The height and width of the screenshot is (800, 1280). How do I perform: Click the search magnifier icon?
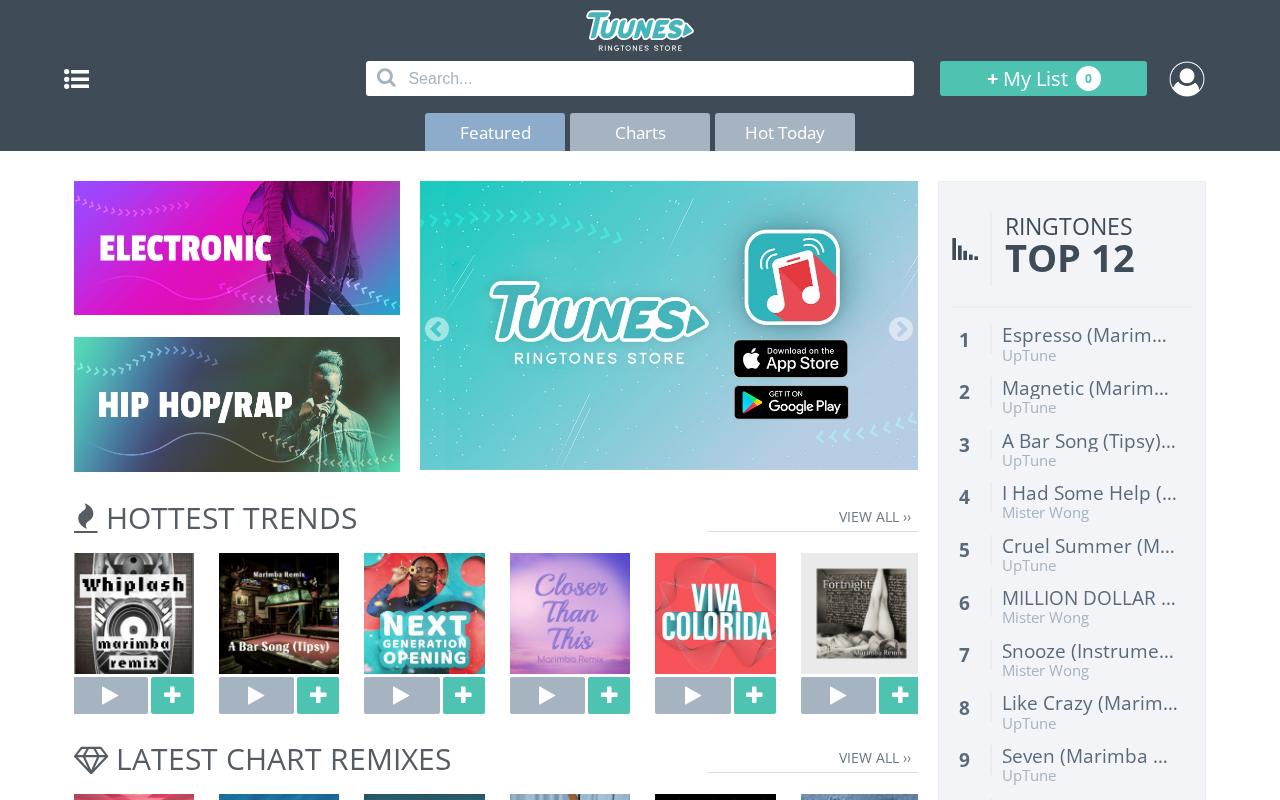pyautogui.click(x=386, y=78)
